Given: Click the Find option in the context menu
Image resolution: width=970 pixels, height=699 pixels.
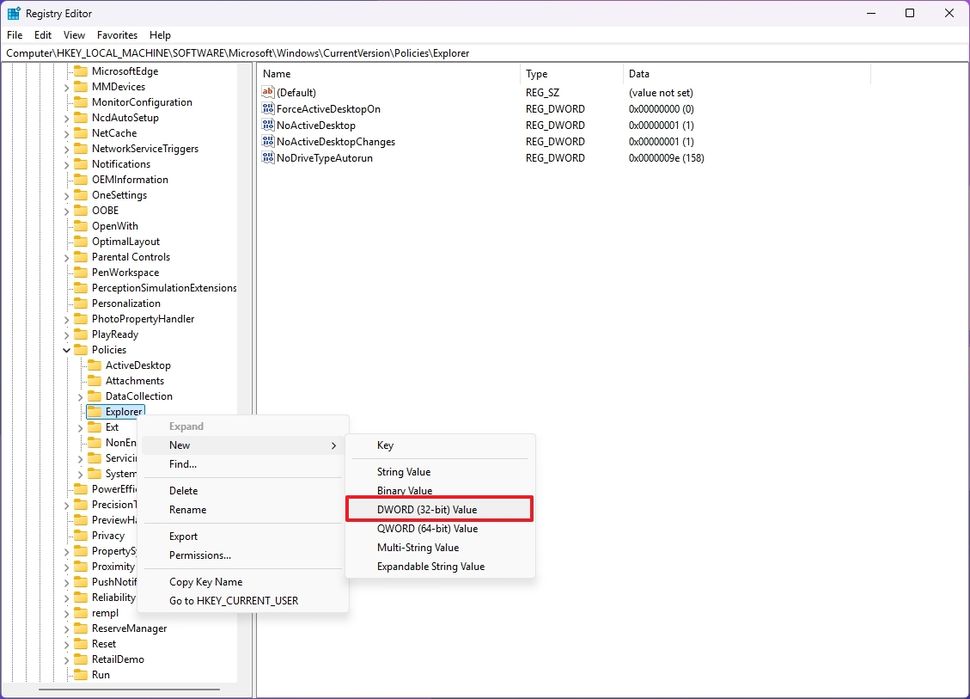Looking at the screenshot, I should [x=185, y=464].
